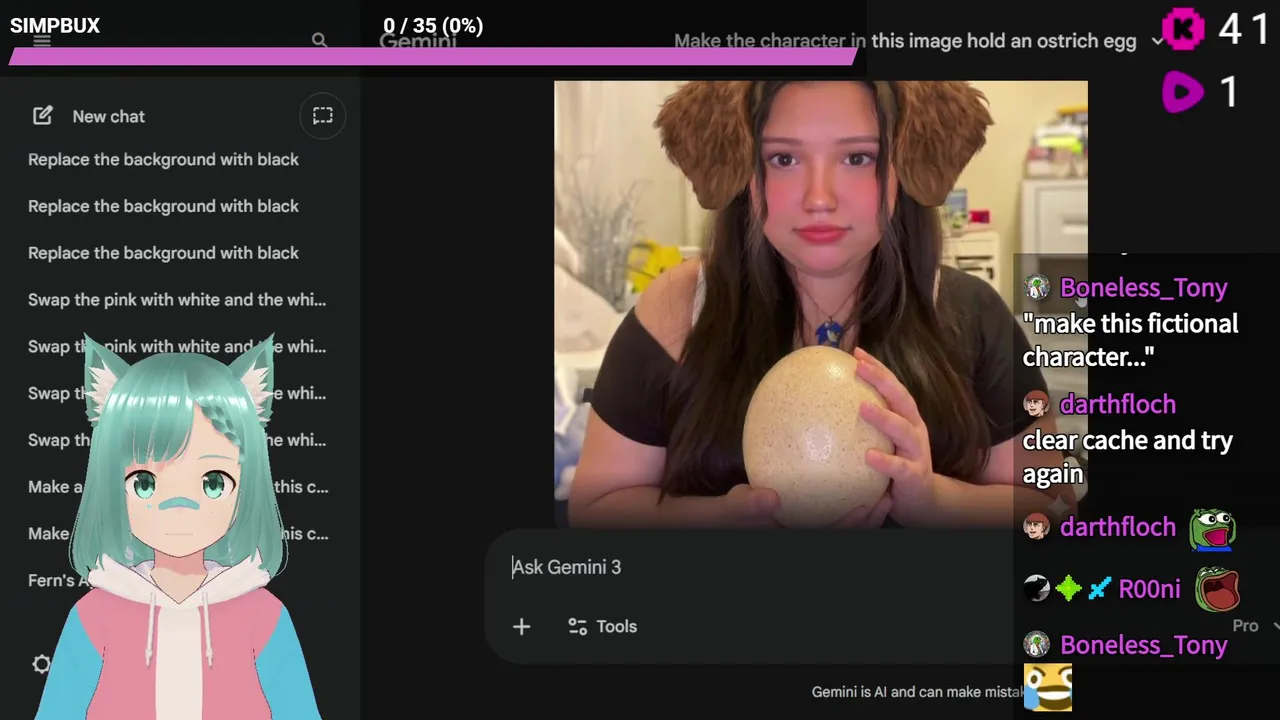This screenshot has width=1280, height=720.
Task: Click the SIMPBUX progress bar
Action: coord(432,57)
